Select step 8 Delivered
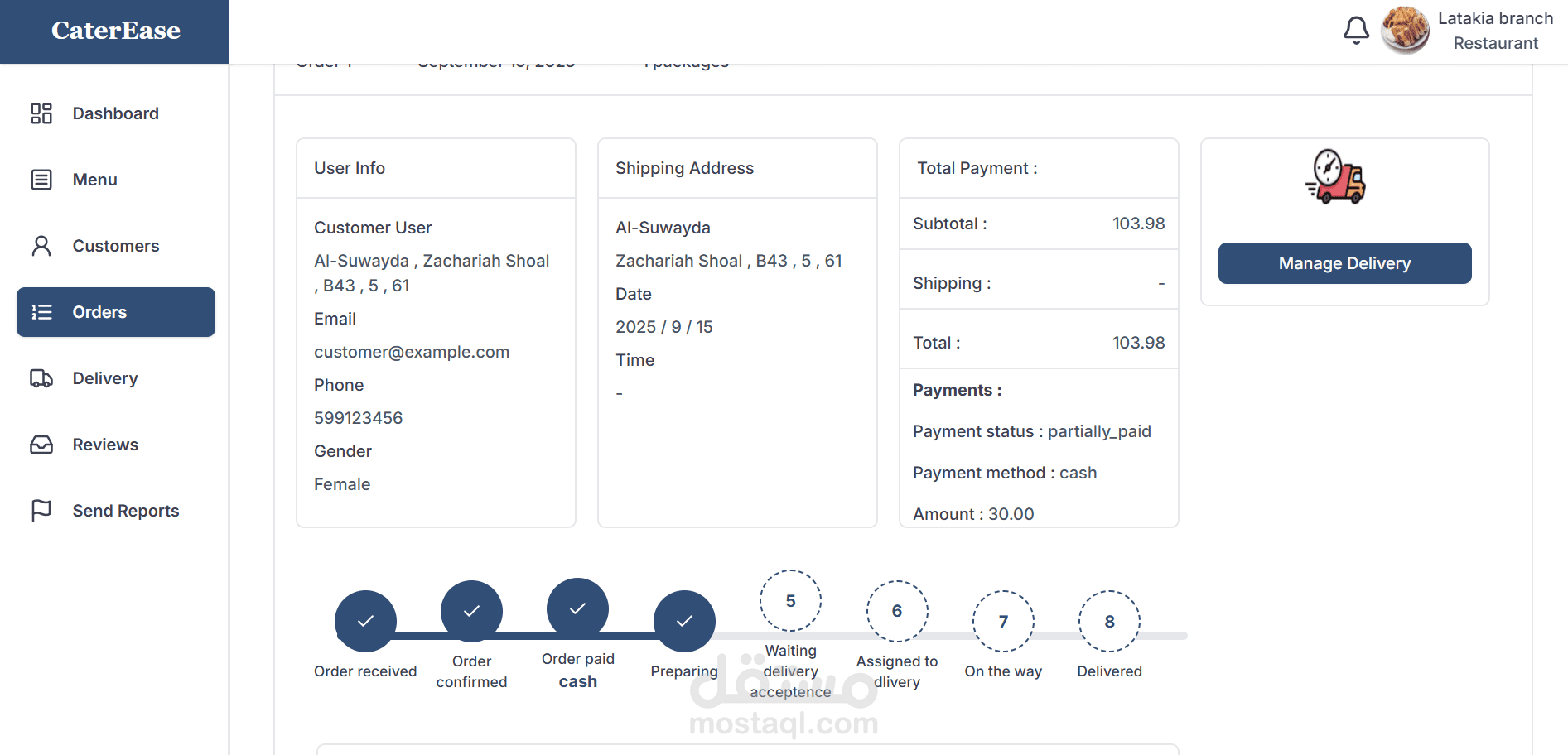 point(1109,621)
